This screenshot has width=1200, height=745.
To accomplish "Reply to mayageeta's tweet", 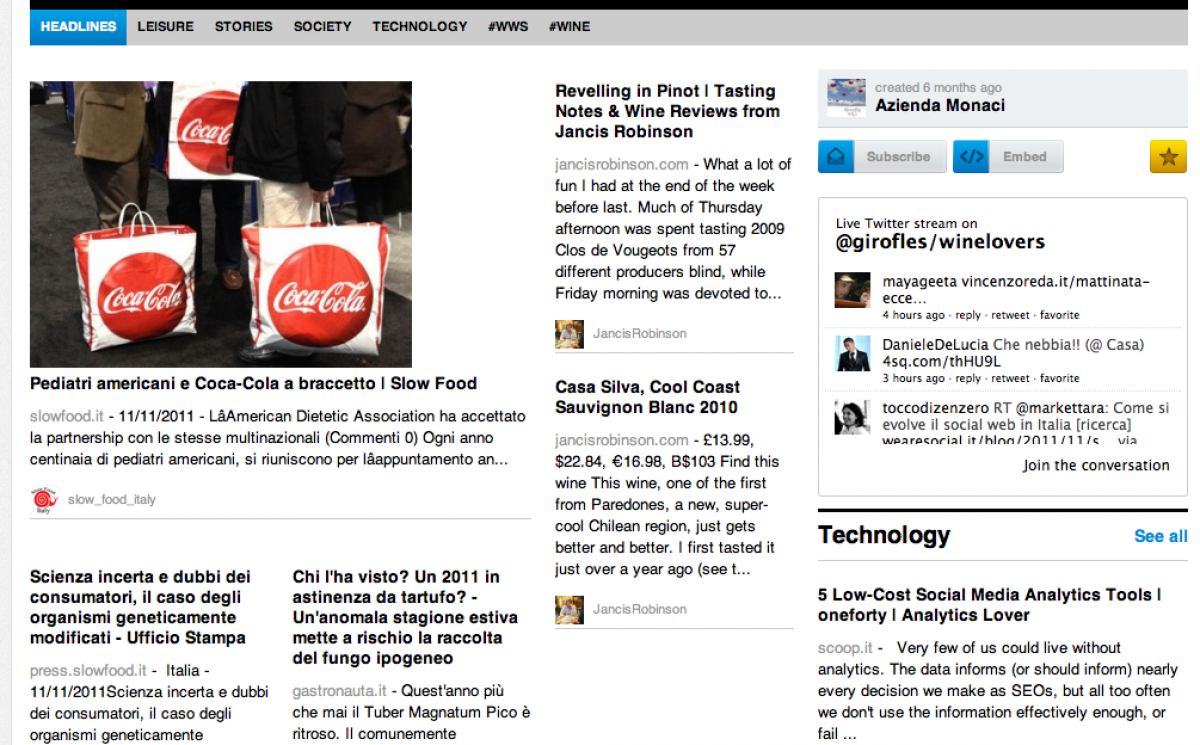I will tap(968, 315).
